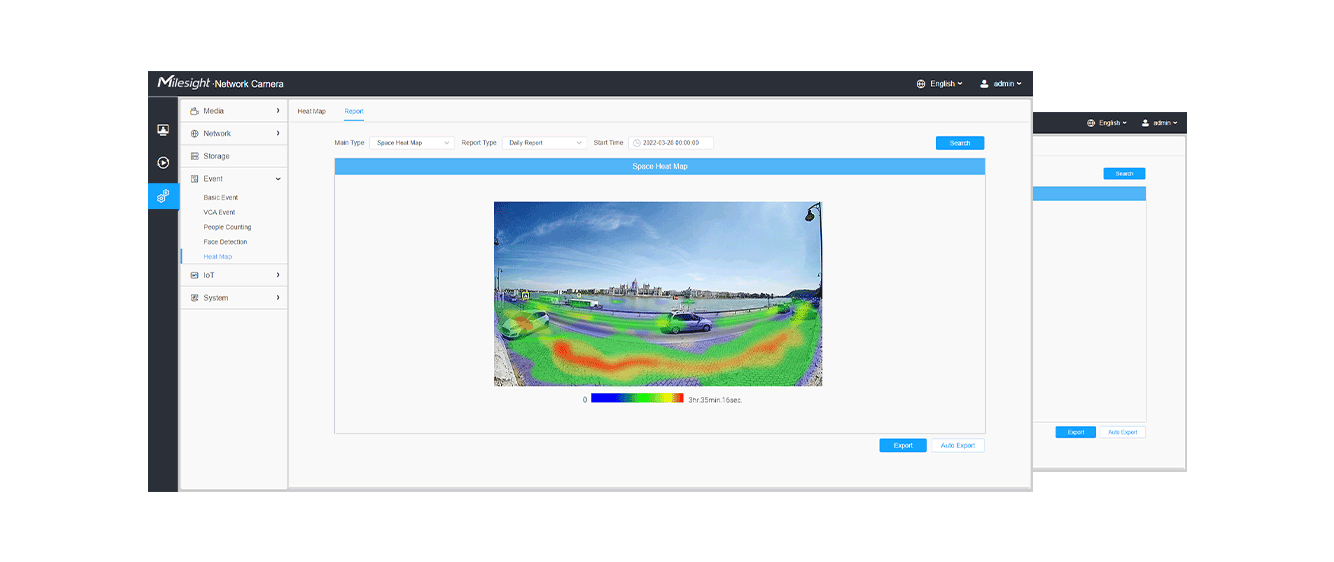The image size is (1334, 562).
Task: Click the Search button in the front window
Action: pyautogui.click(x=959, y=143)
